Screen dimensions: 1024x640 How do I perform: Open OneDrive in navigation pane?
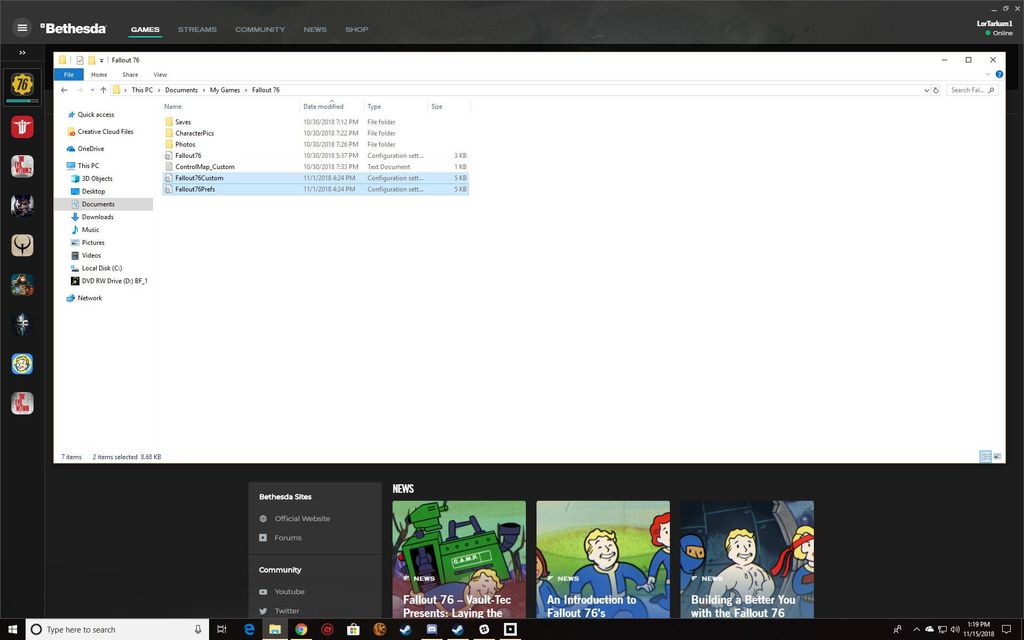86,149
